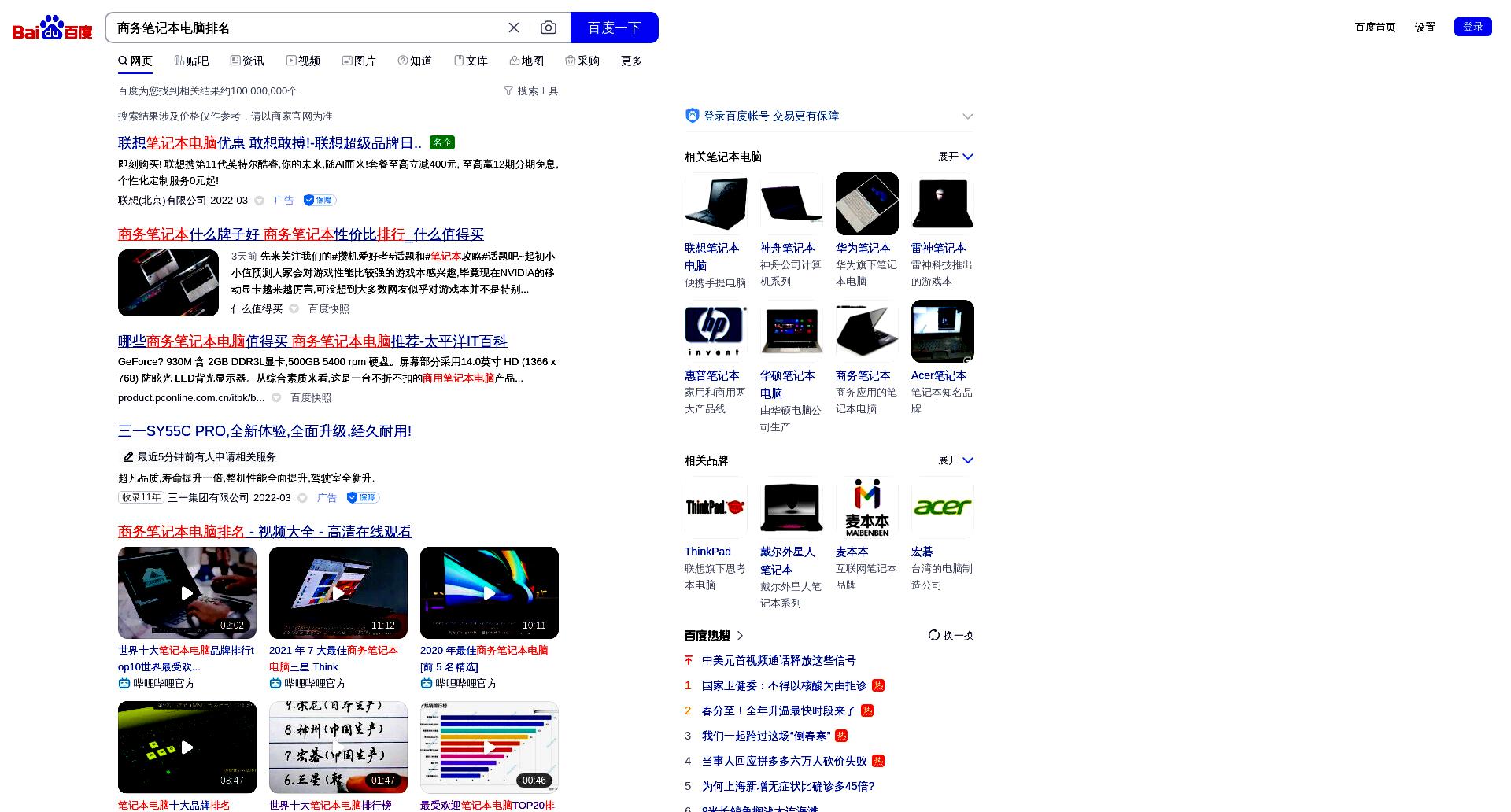Switch to the 图片 tab
Viewport: 1511px width, 812px height.
point(359,61)
